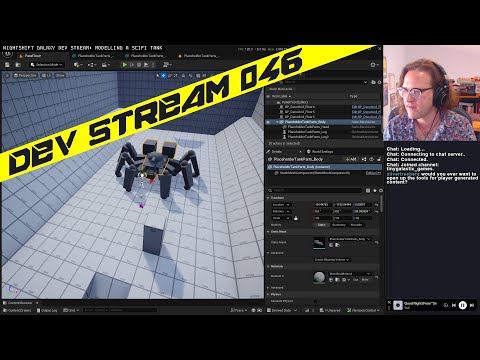Open the Location type dropdown
Screen dimensions: 480x360
(281, 205)
